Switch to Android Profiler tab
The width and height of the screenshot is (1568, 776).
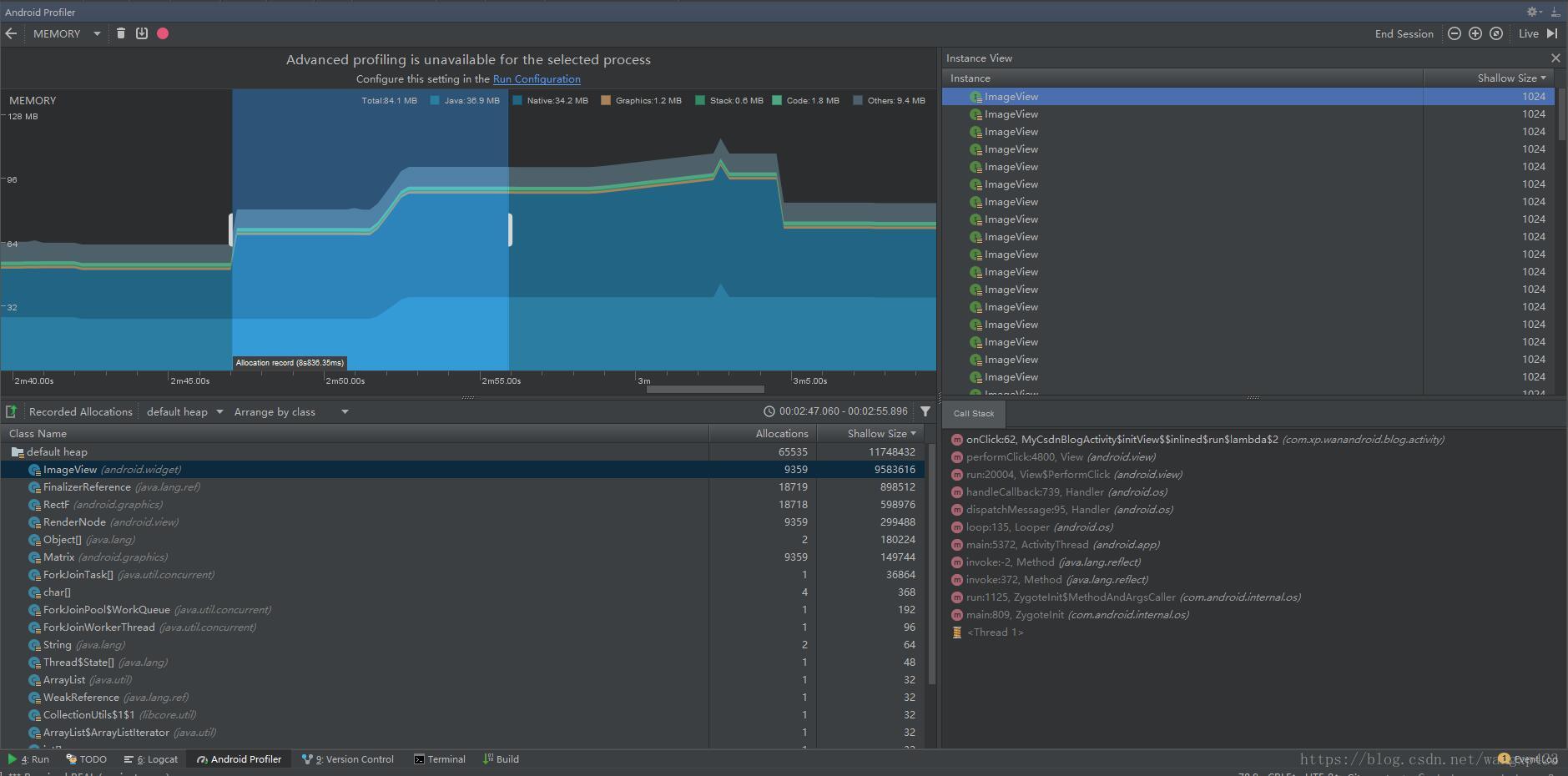(x=239, y=759)
